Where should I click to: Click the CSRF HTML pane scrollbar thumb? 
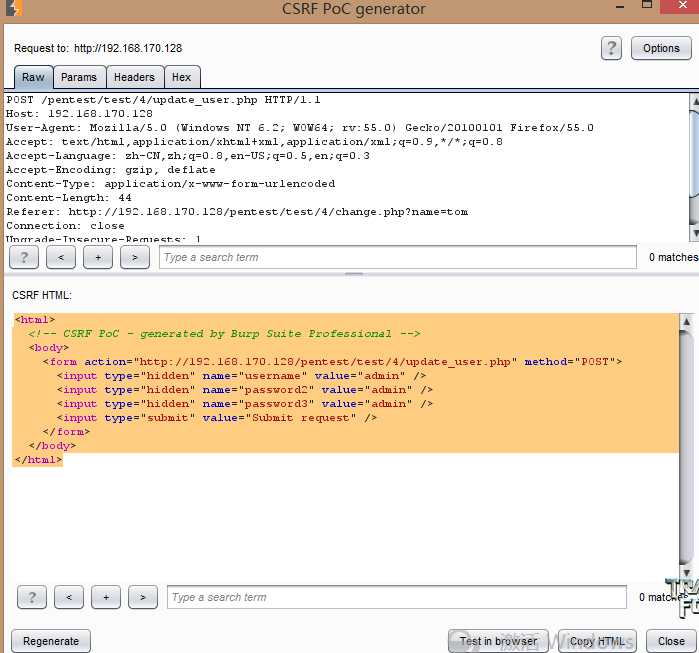pyautogui.click(x=687, y=448)
